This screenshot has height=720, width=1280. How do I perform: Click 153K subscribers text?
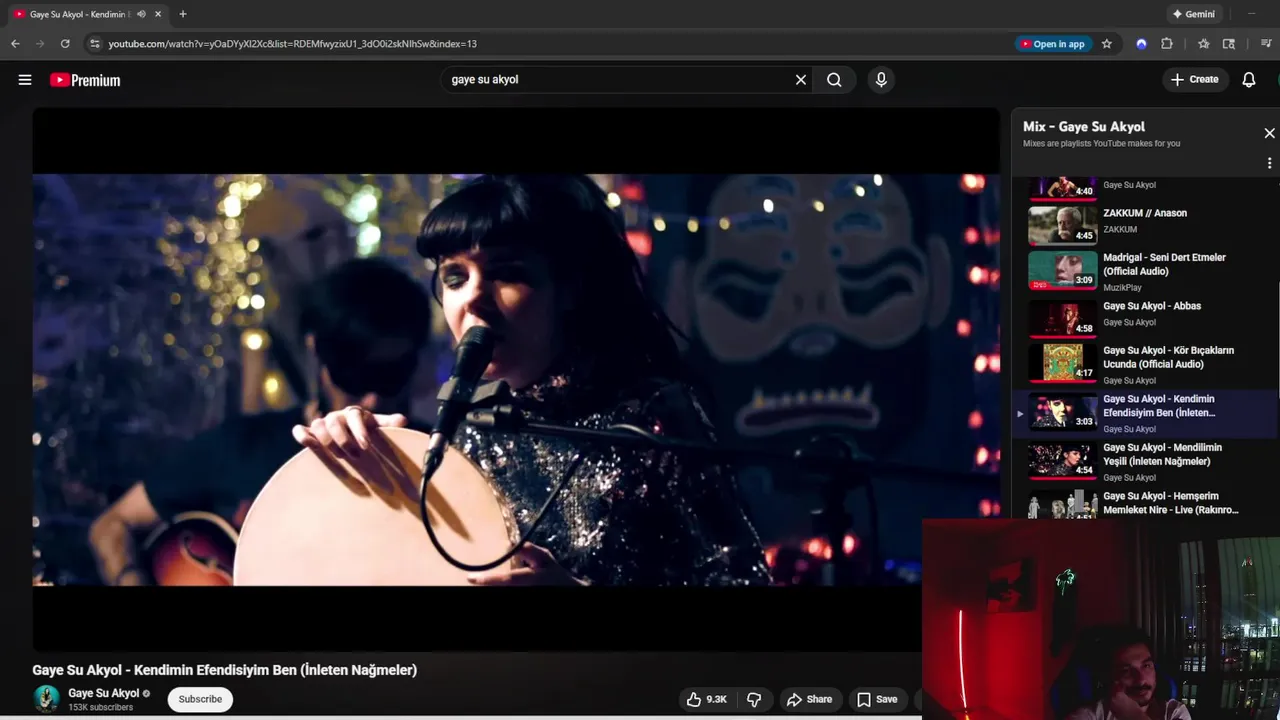click(x=100, y=708)
